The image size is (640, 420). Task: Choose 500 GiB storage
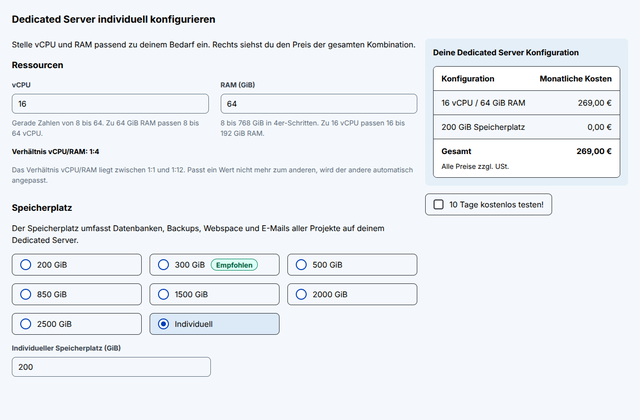click(x=352, y=264)
